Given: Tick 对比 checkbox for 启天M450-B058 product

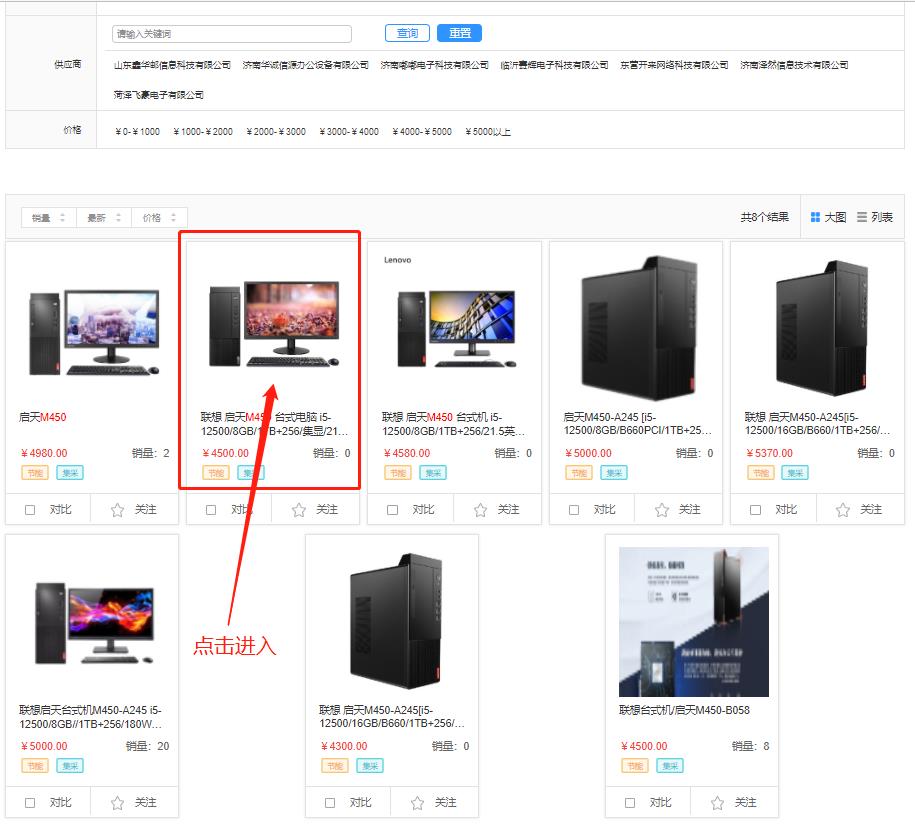Looking at the screenshot, I should point(630,803).
